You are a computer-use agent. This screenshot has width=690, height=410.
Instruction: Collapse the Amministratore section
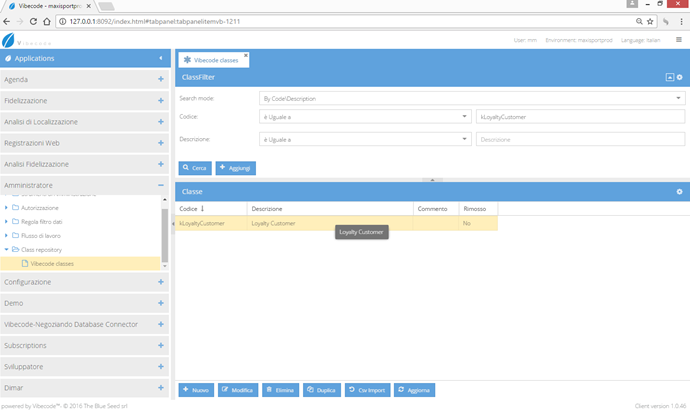click(x=161, y=185)
